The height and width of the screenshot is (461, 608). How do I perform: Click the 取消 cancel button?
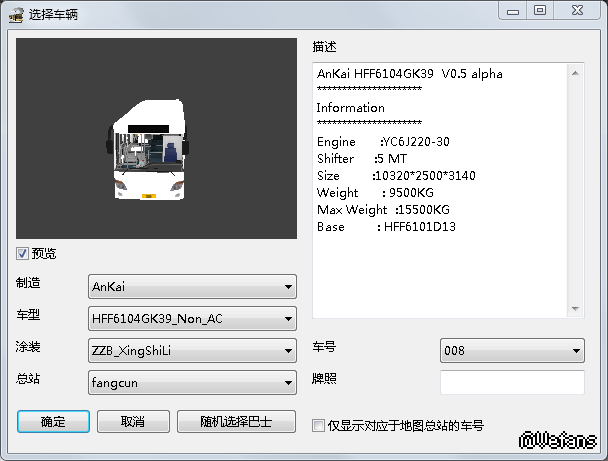(x=133, y=421)
